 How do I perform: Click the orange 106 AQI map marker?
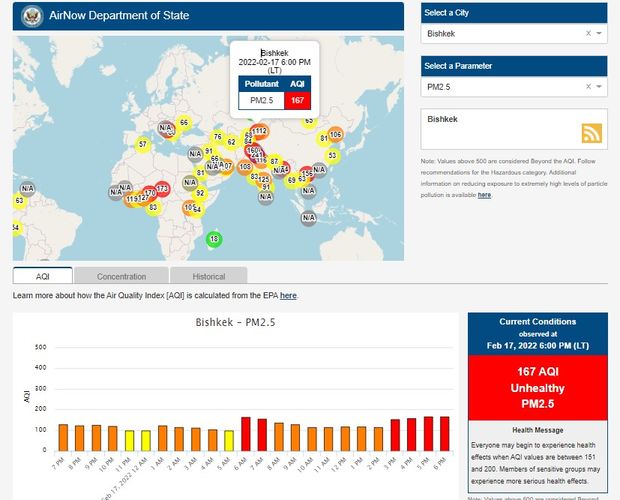point(335,135)
